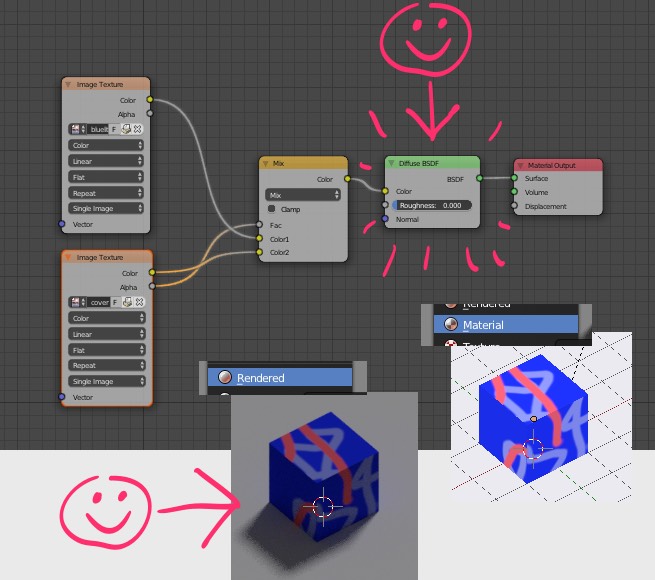Image resolution: width=655 pixels, height=580 pixels.
Task: Open the Linear interpolation dropdown in blueb node
Action: coord(106,161)
